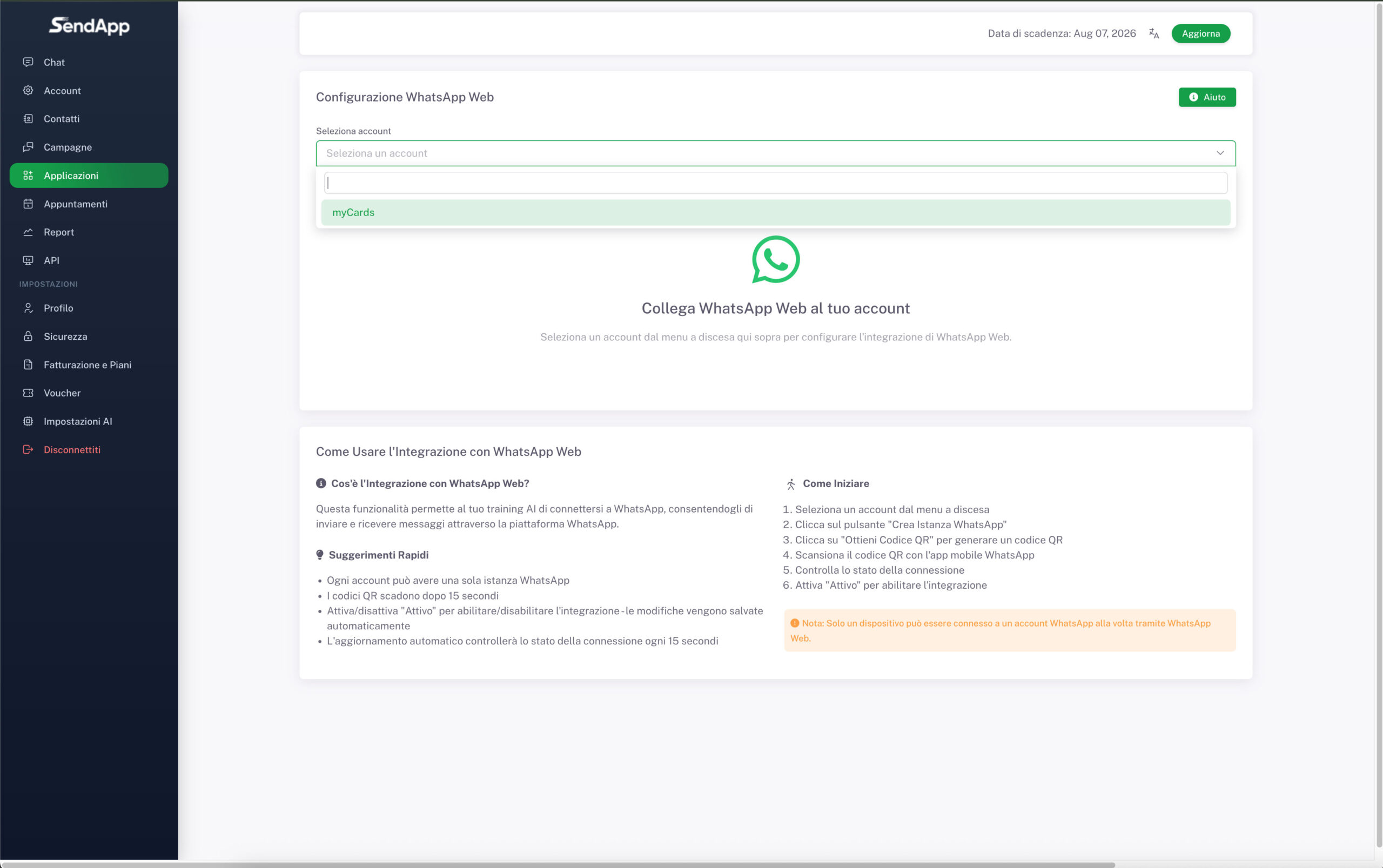Click the Profilo user icon

tap(28, 308)
